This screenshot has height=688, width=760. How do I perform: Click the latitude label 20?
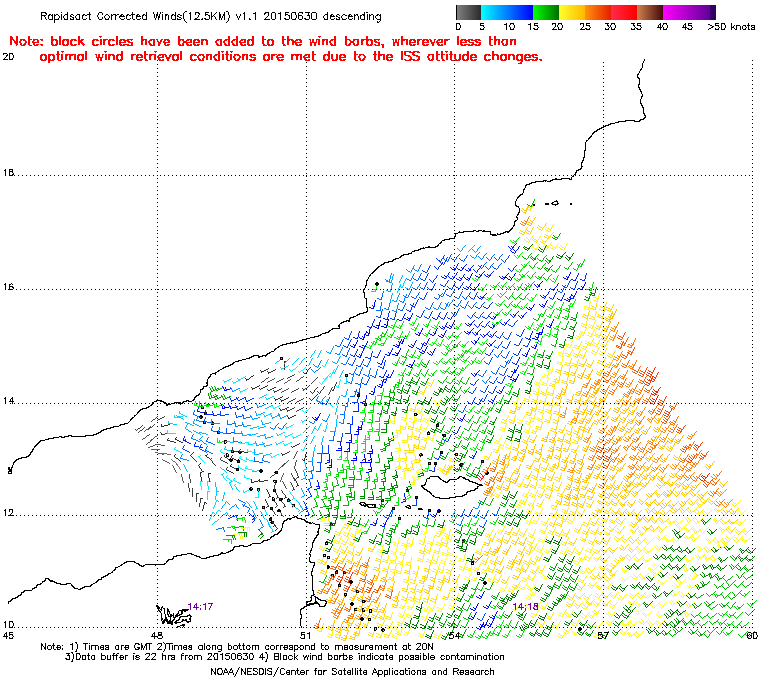8,57
